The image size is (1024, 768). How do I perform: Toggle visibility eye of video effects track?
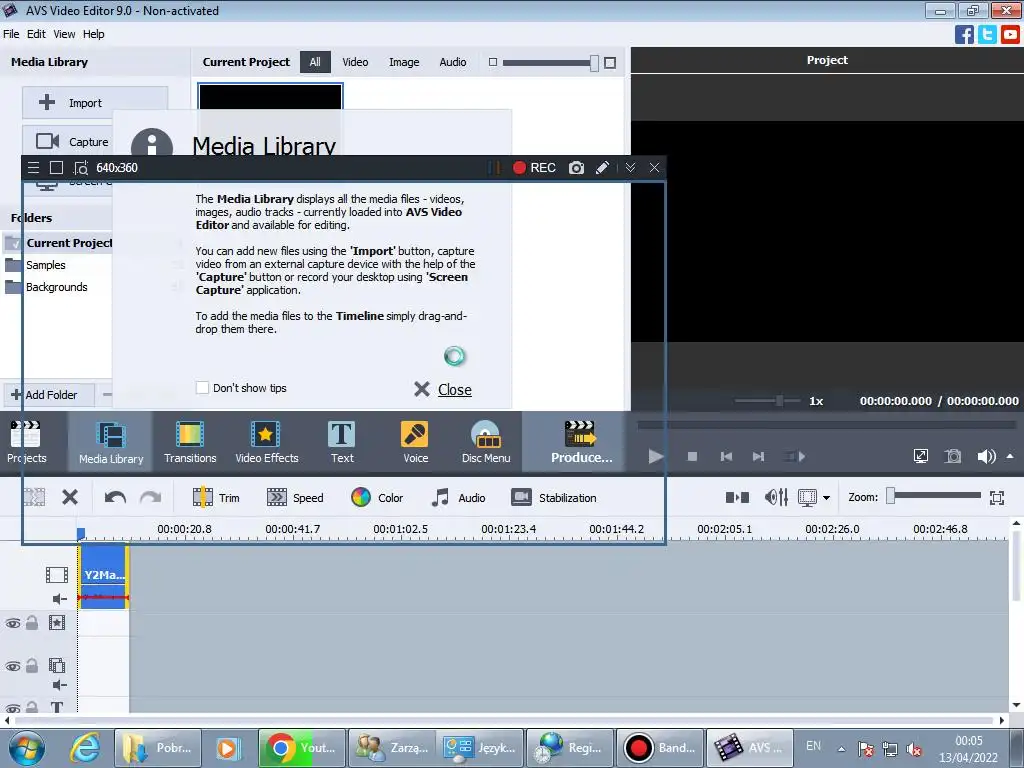[12, 623]
